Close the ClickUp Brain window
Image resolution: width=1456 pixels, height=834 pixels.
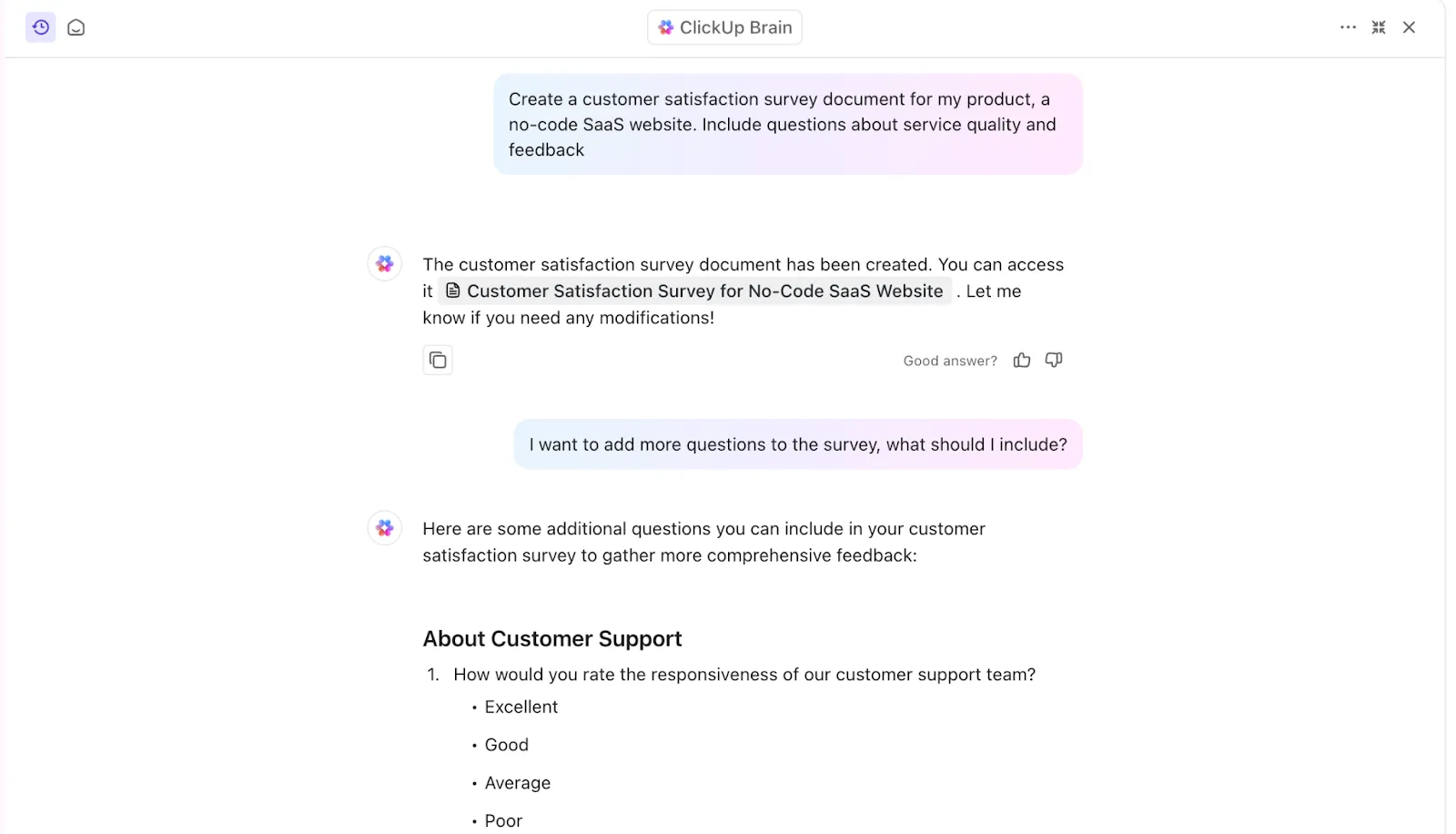(x=1409, y=27)
